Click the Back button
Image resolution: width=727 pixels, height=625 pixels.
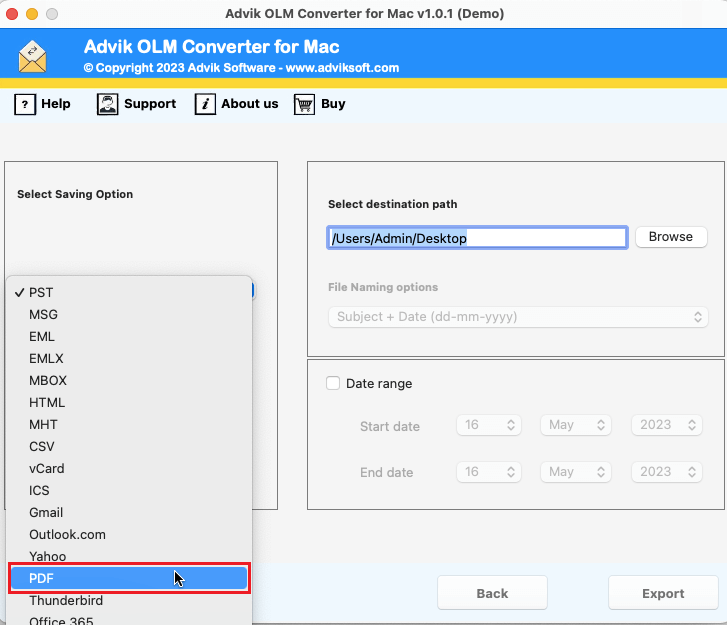492,593
